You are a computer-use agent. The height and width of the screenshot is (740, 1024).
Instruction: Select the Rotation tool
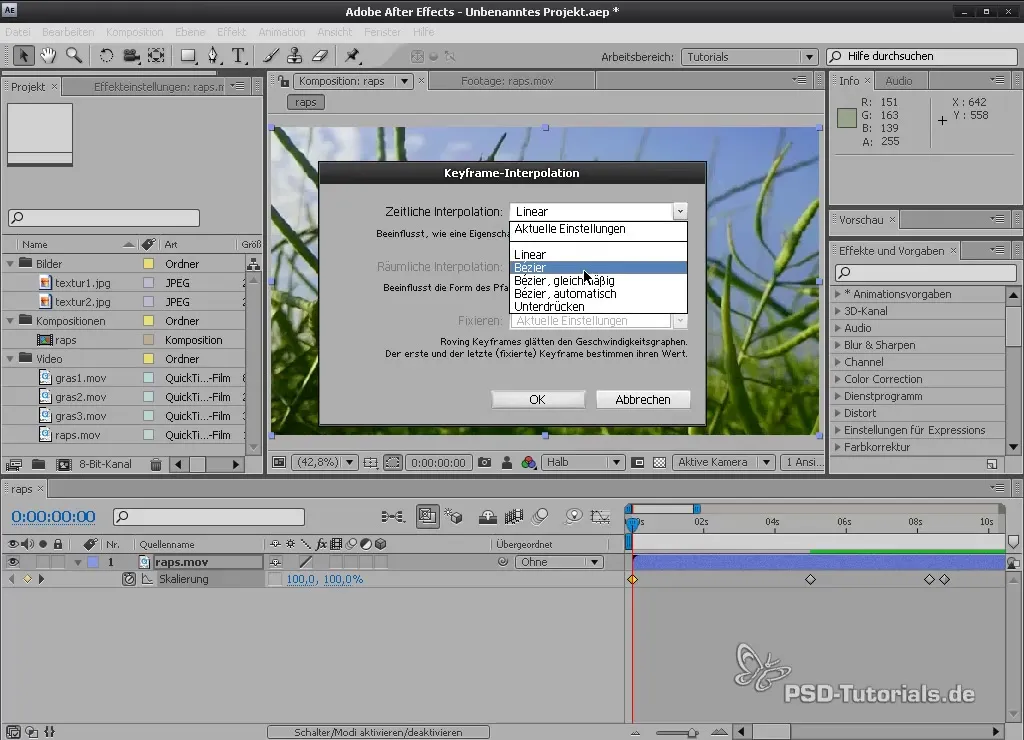click(106, 56)
